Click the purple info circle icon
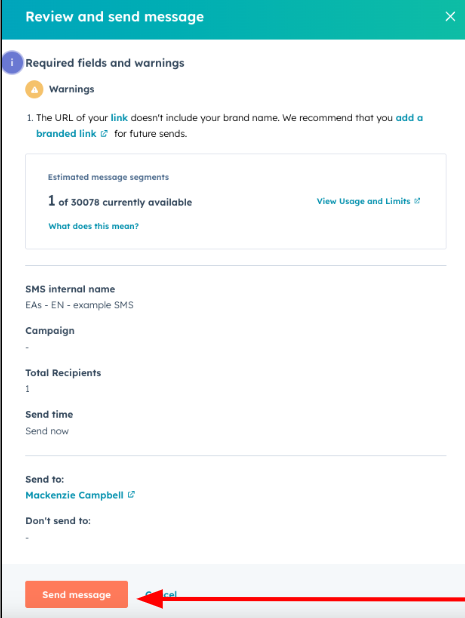Image resolution: width=465 pixels, height=618 pixels. click(x=12, y=62)
